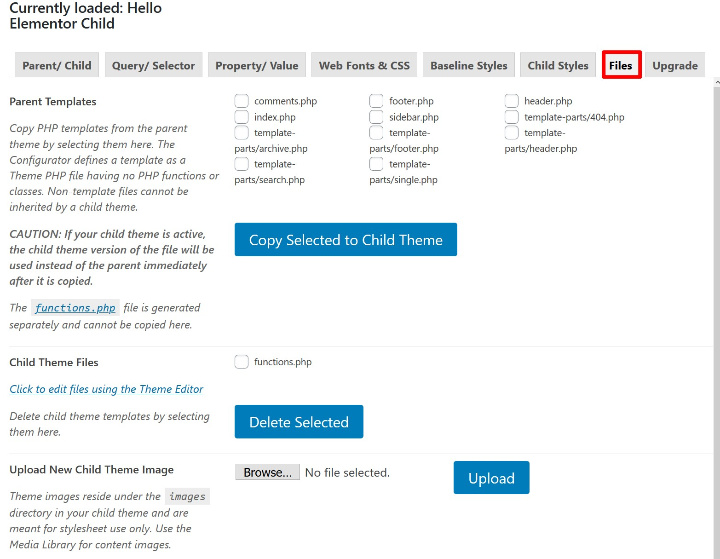Go to the Web Fonts & CSS tab
The height and width of the screenshot is (559, 720).
pyautogui.click(x=364, y=65)
